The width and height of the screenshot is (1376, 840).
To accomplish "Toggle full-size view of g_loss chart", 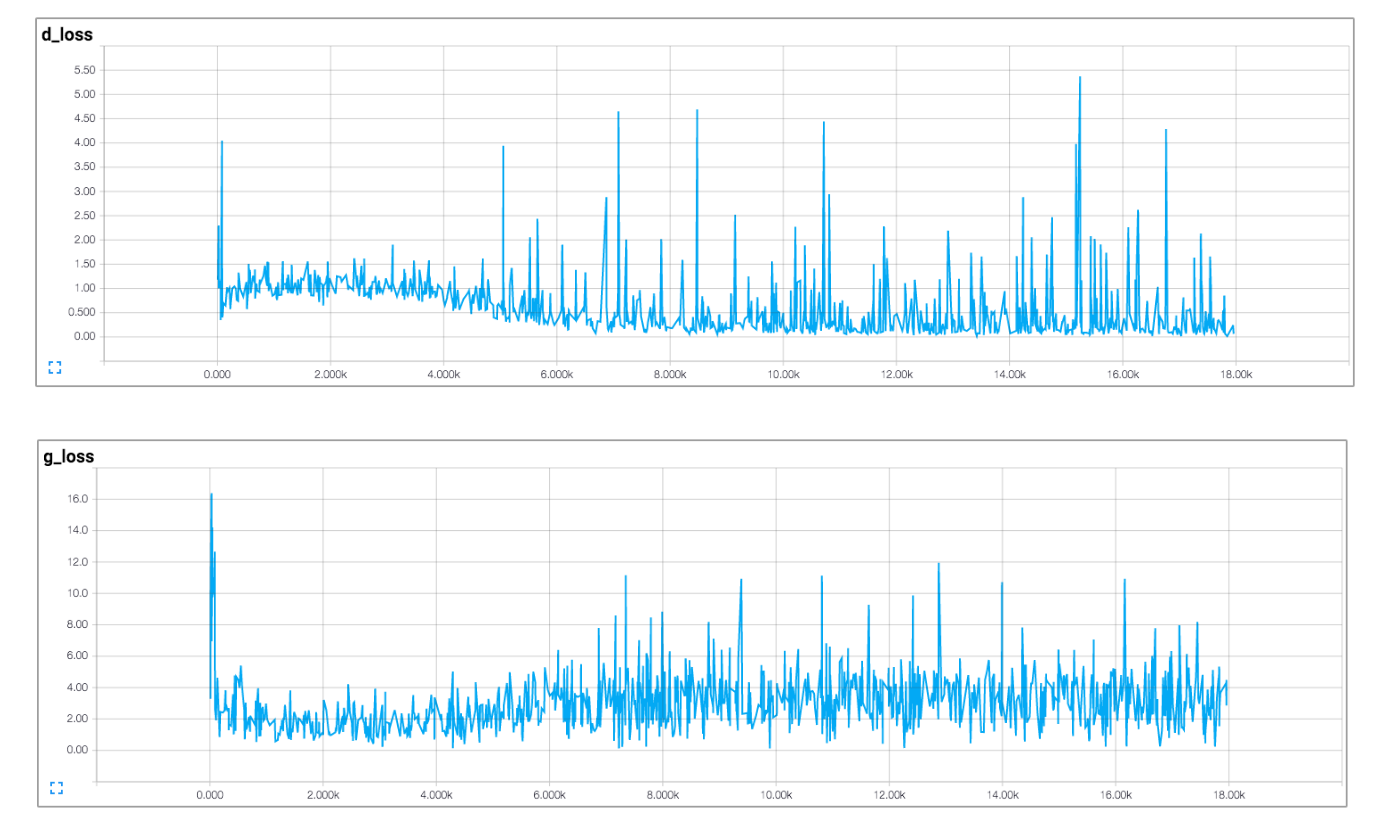I will coord(56,789).
